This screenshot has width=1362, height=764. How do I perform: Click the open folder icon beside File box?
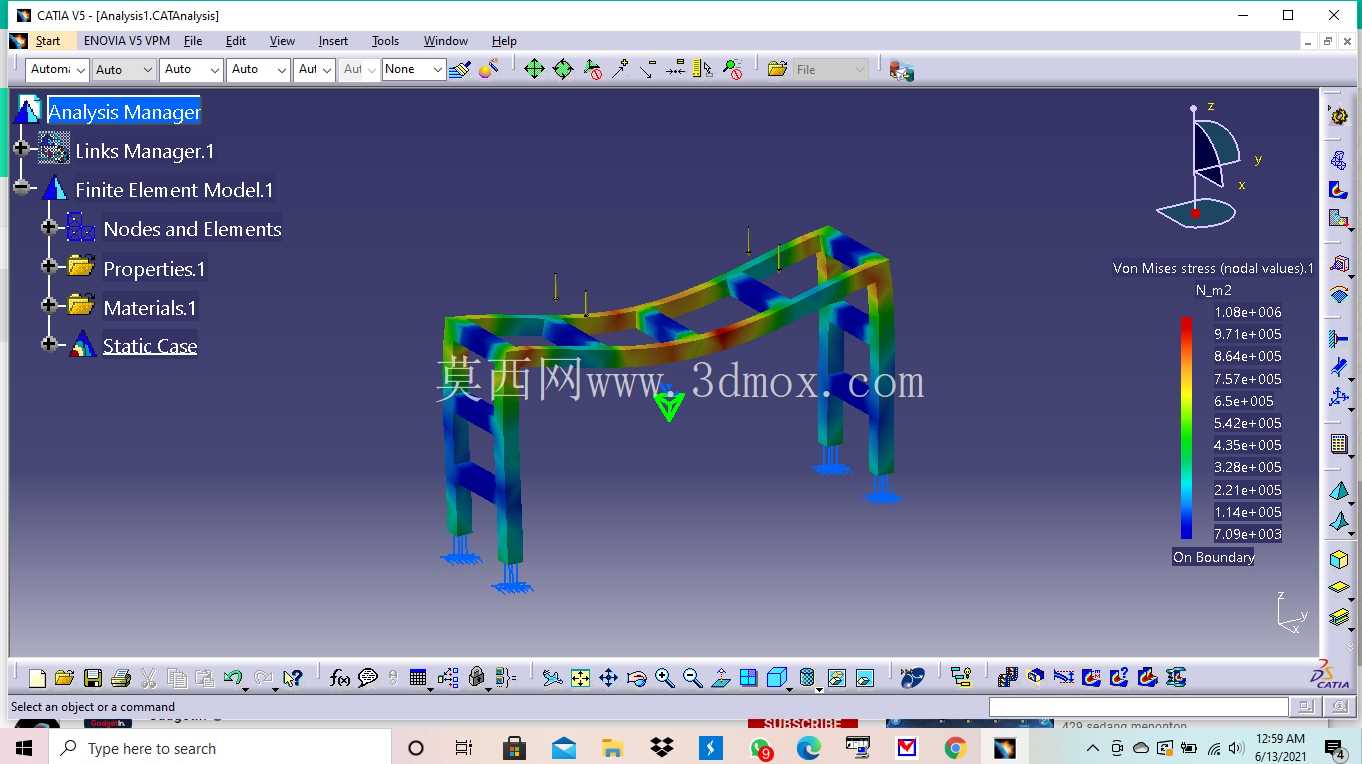tap(777, 69)
